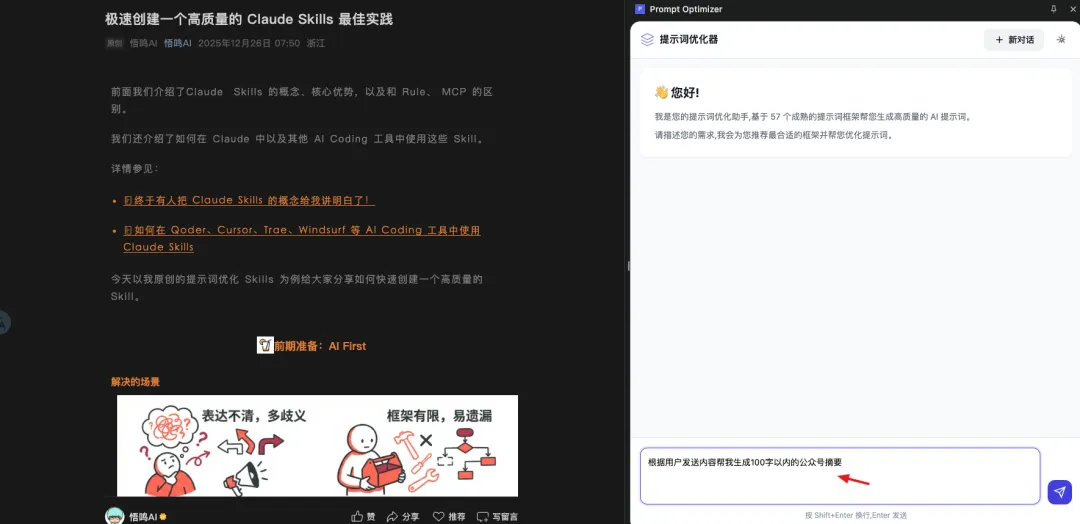The width and height of the screenshot is (1080, 524).
Task: Like the article with 赞 thumbs-up
Action: 364,516
